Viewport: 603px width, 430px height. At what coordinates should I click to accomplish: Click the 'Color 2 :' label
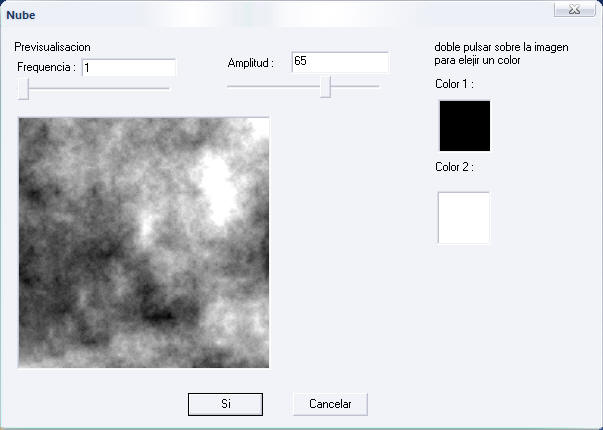(x=454, y=167)
